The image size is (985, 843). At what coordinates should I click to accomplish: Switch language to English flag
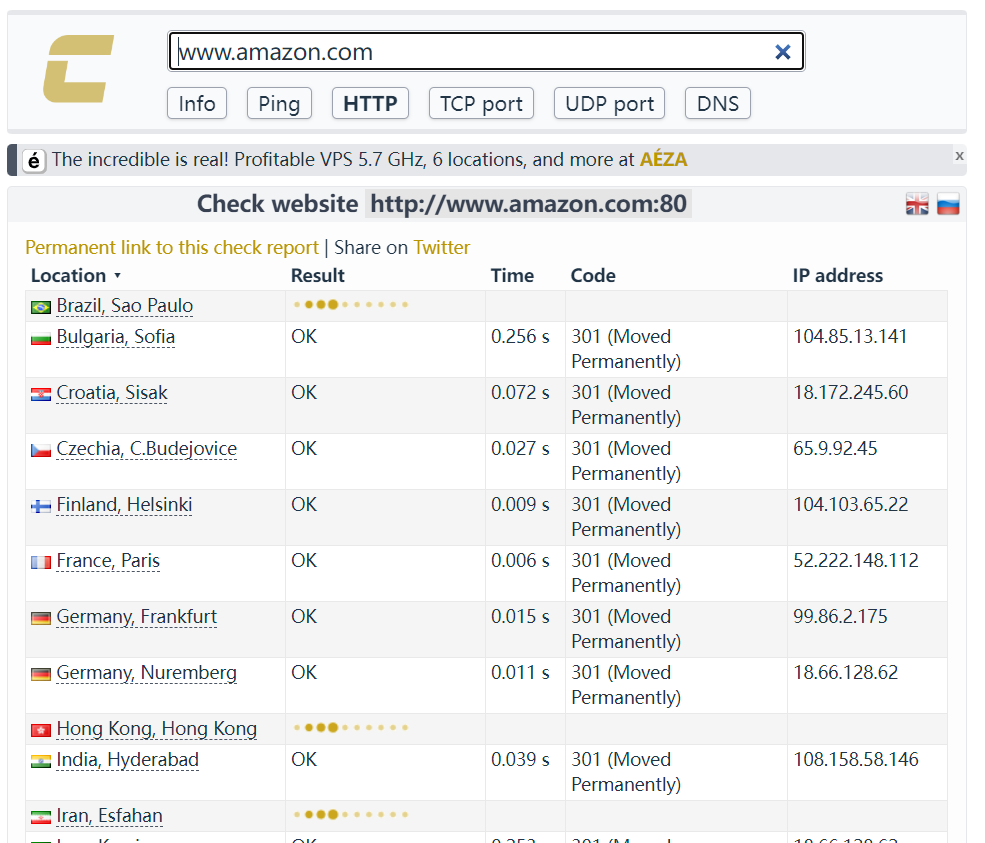(x=917, y=204)
